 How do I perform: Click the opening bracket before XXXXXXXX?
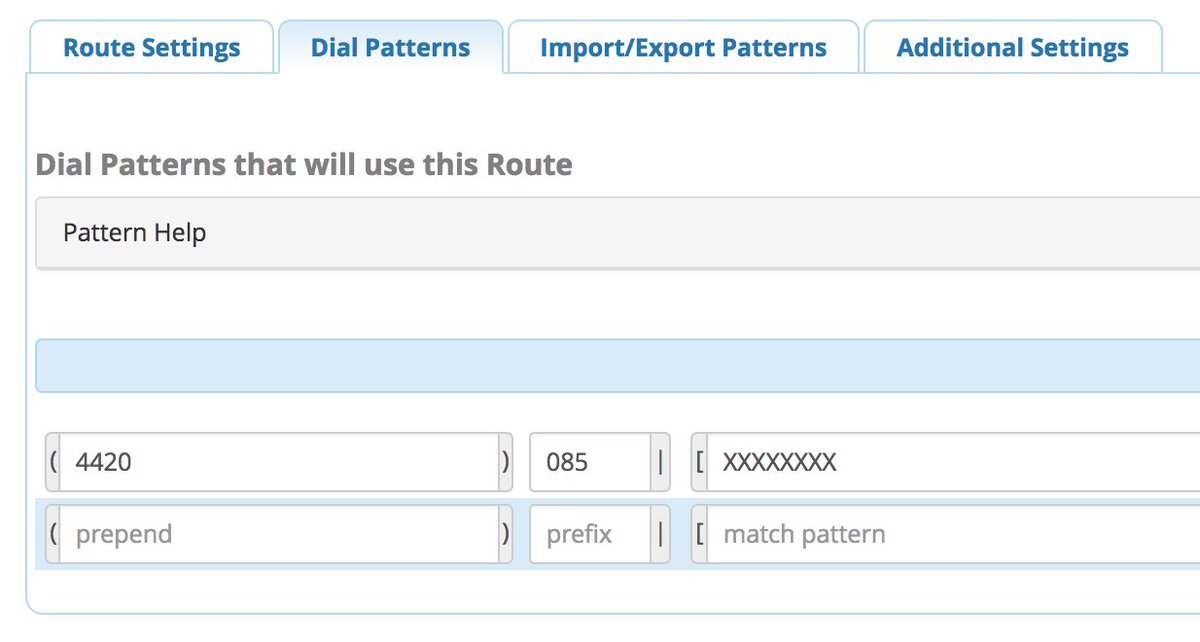(x=699, y=462)
